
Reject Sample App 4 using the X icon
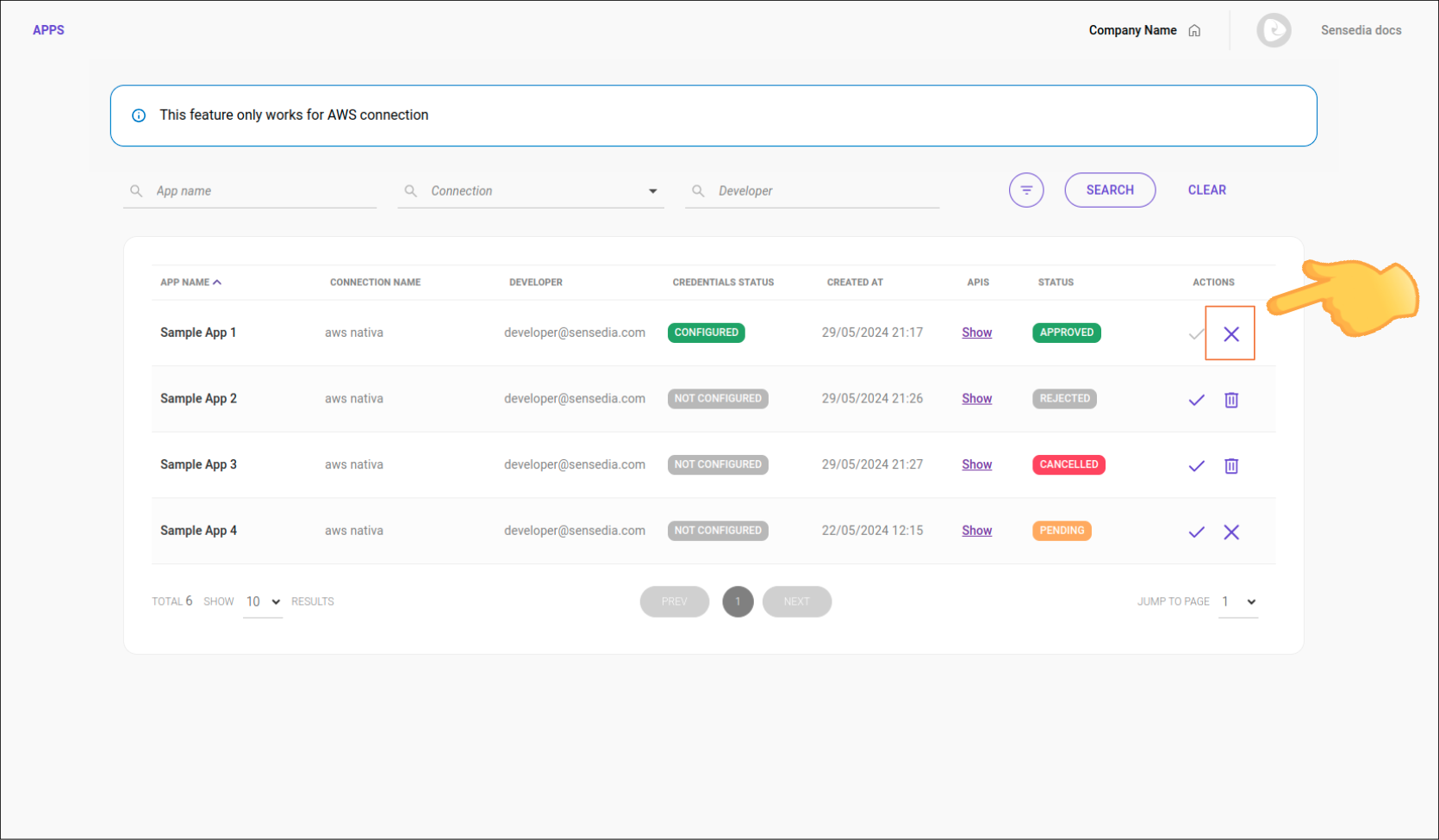[x=1231, y=532]
